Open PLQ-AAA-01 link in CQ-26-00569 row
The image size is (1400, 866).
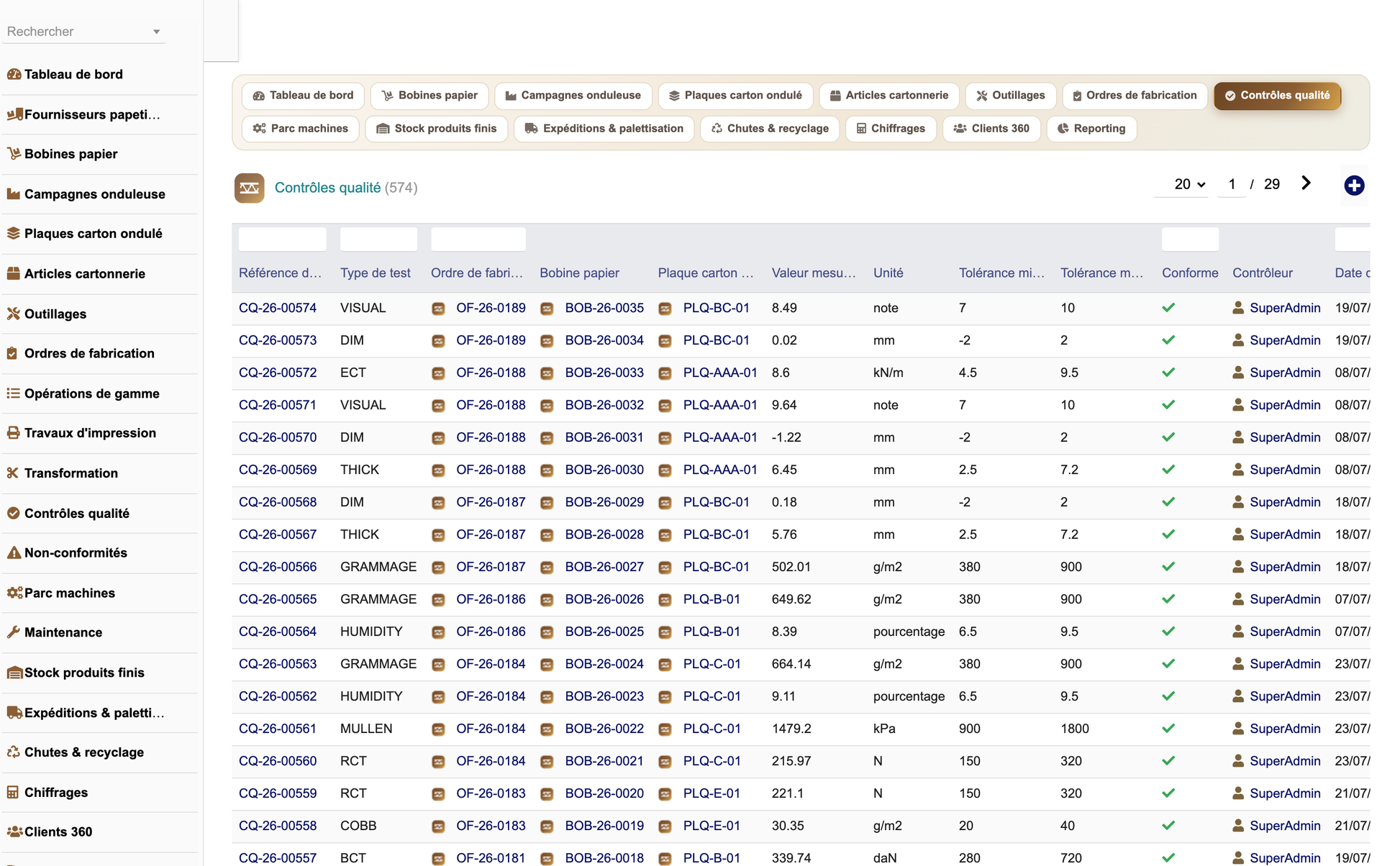(720, 470)
